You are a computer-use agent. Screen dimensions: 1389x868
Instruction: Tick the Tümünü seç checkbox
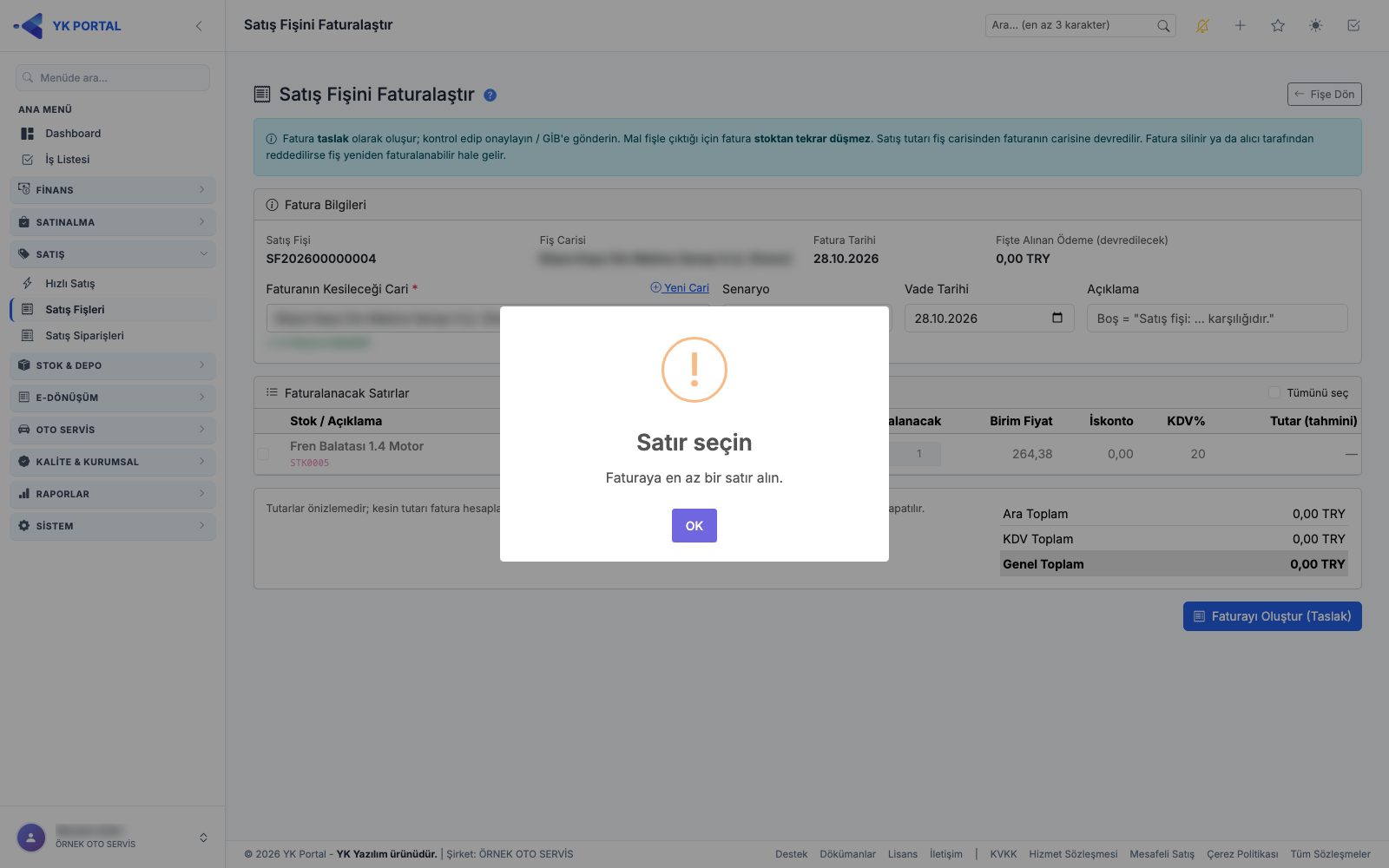click(x=1274, y=392)
